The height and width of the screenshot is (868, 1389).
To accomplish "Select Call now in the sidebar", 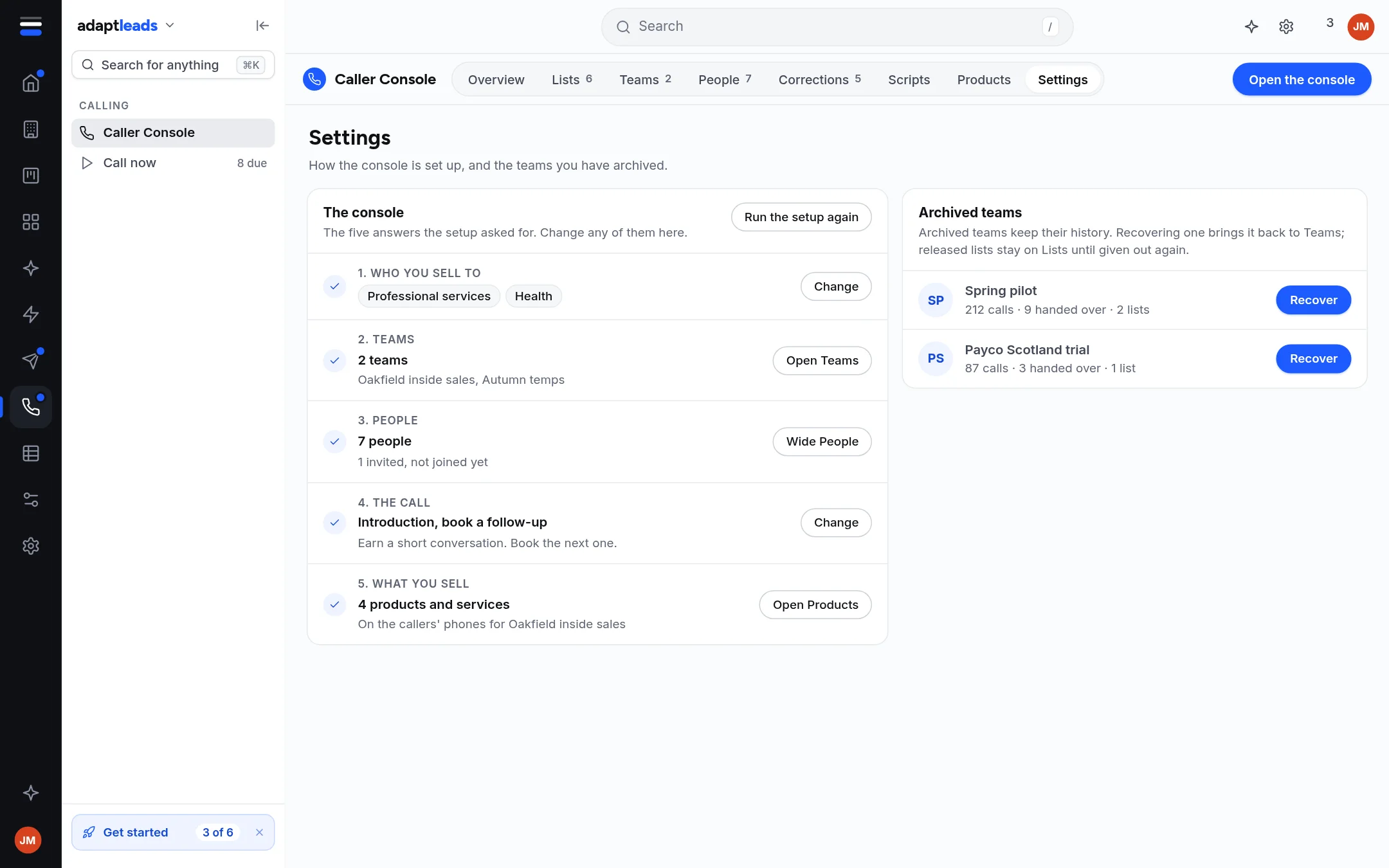I will [173, 163].
